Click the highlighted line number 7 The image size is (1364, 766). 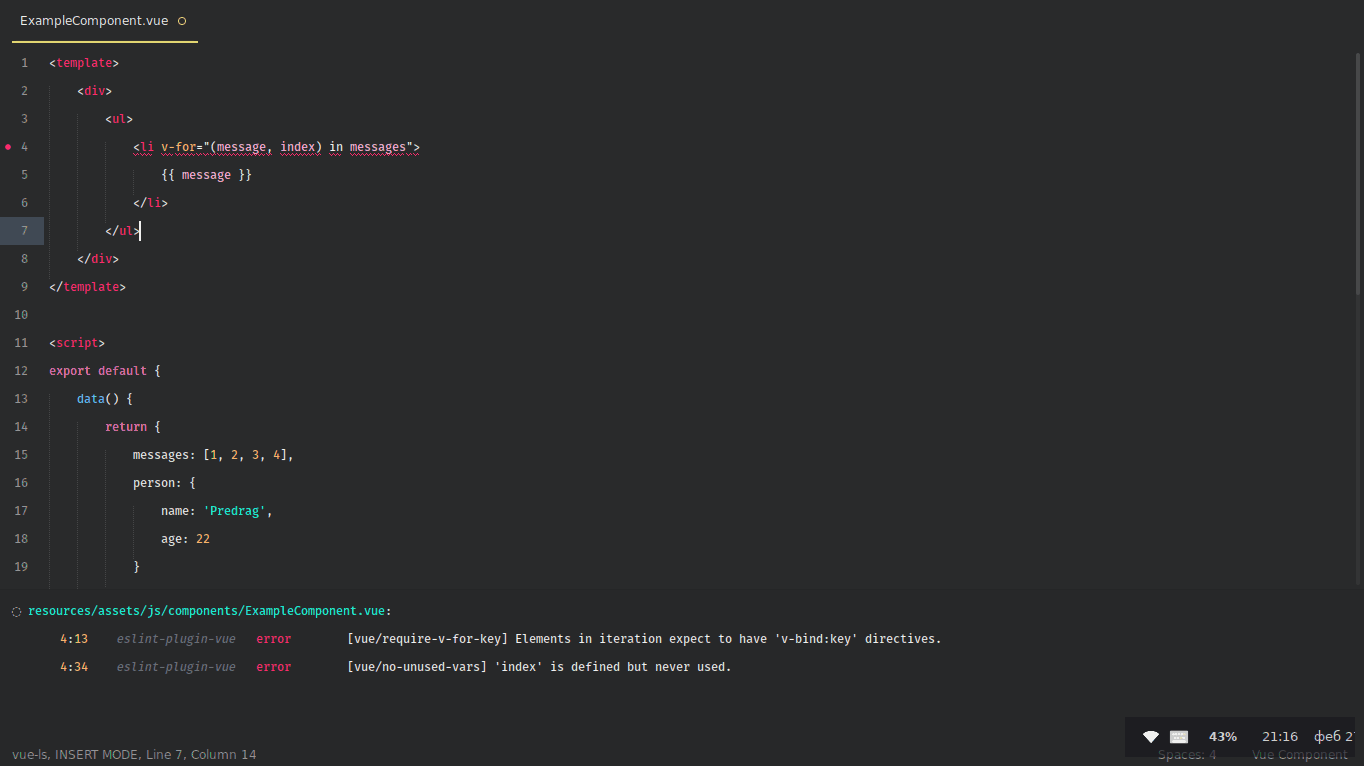coord(24,231)
